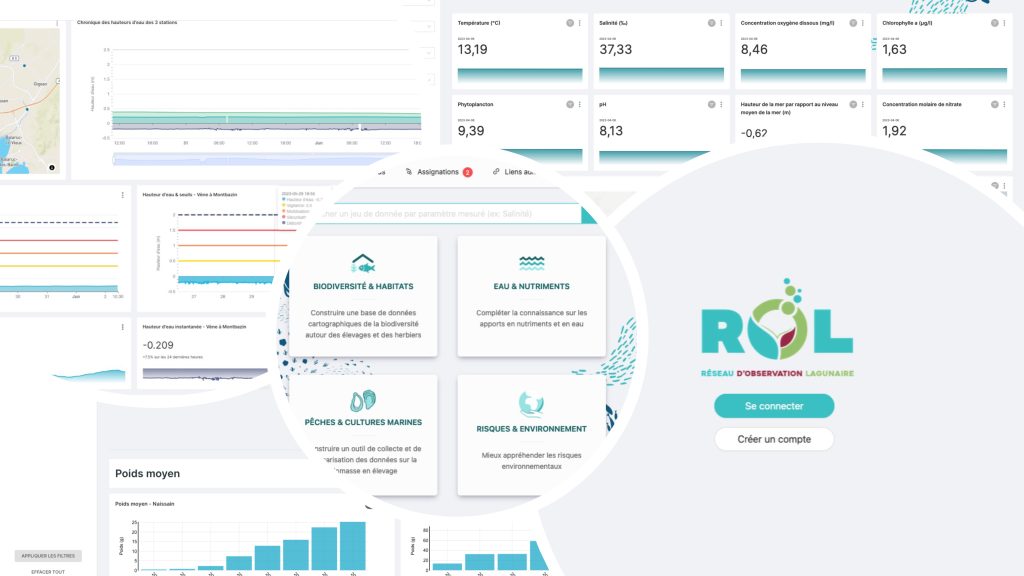Click the map thumbnail of stations

pyautogui.click(x=29, y=101)
